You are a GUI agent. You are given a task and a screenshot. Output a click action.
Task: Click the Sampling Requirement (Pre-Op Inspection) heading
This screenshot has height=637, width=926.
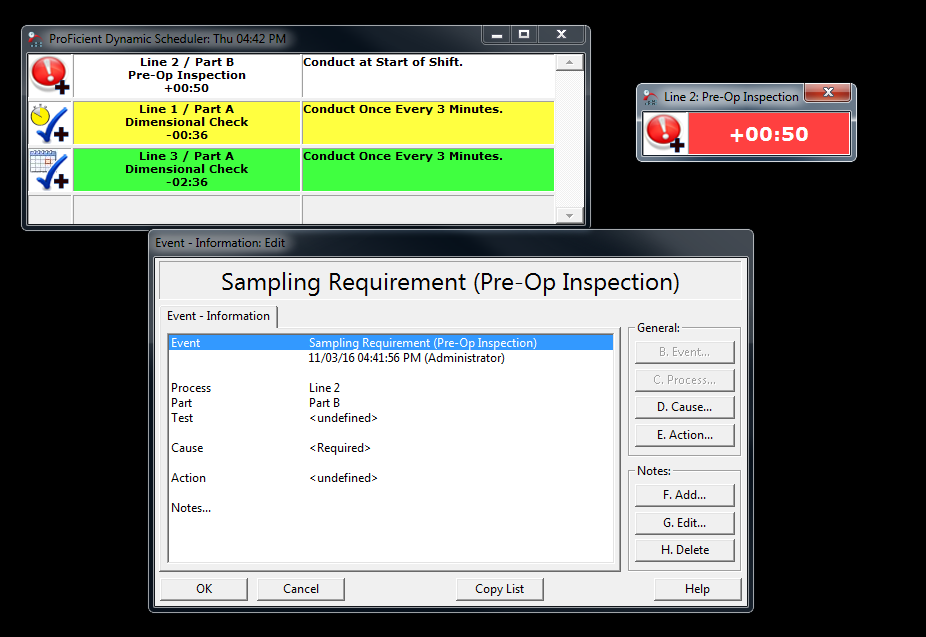tap(450, 282)
